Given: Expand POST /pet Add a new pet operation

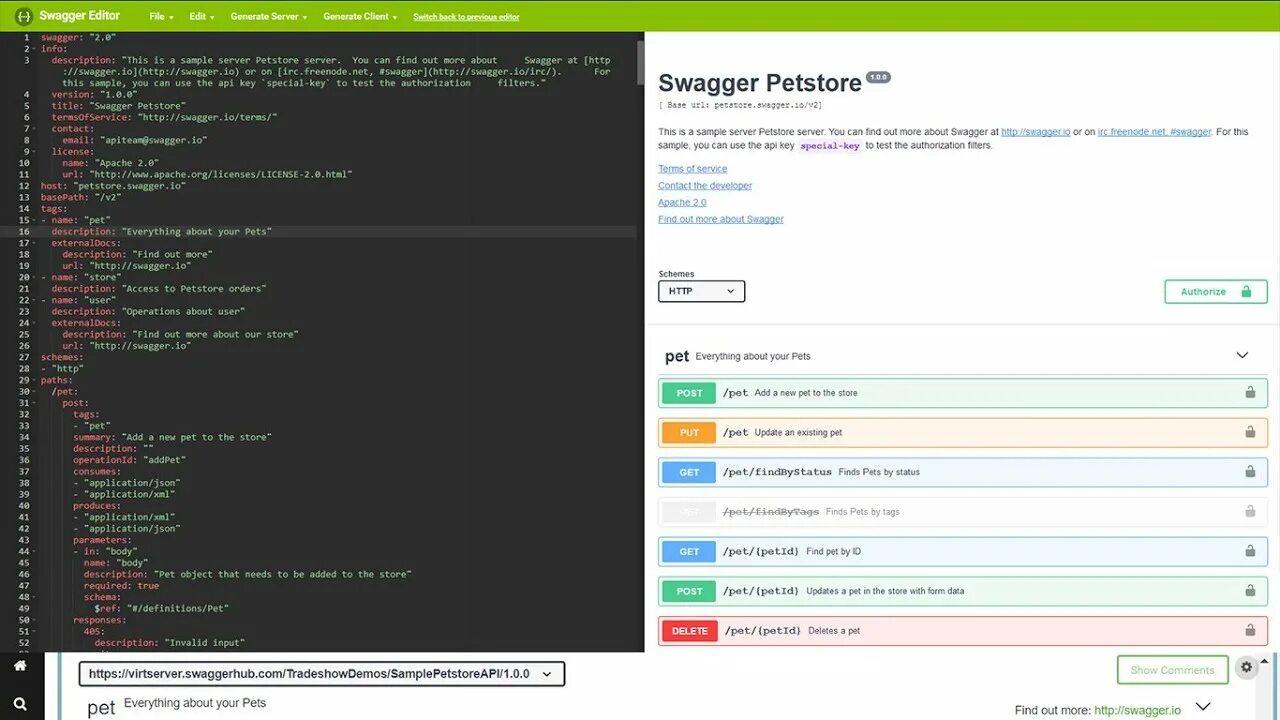Looking at the screenshot, I should click(963, 393).
